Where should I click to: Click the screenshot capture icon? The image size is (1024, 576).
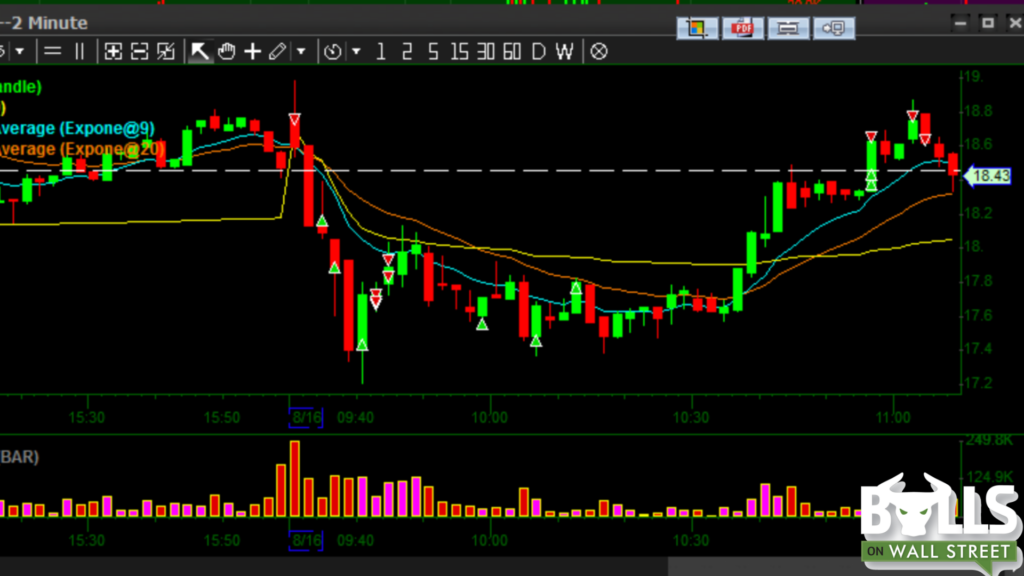697,28
